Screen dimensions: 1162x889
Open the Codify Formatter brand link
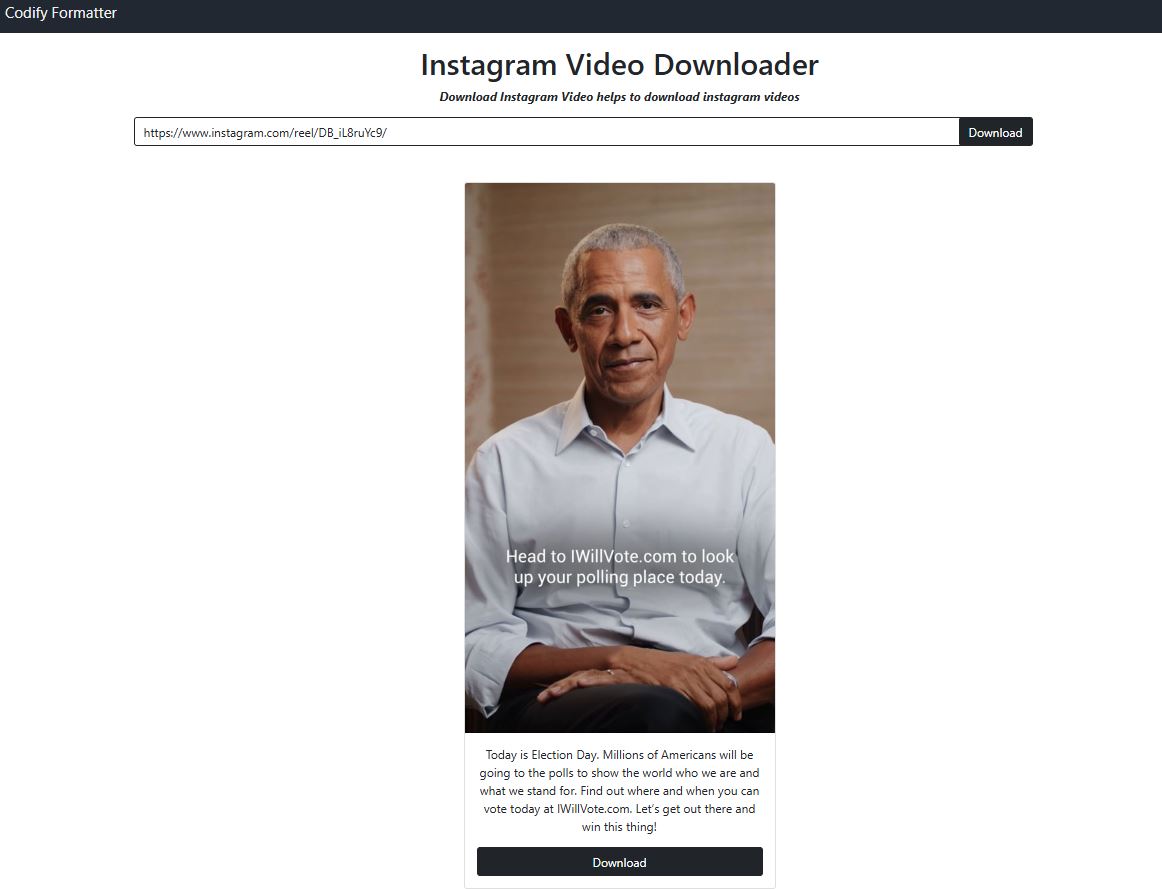(61, 13)
